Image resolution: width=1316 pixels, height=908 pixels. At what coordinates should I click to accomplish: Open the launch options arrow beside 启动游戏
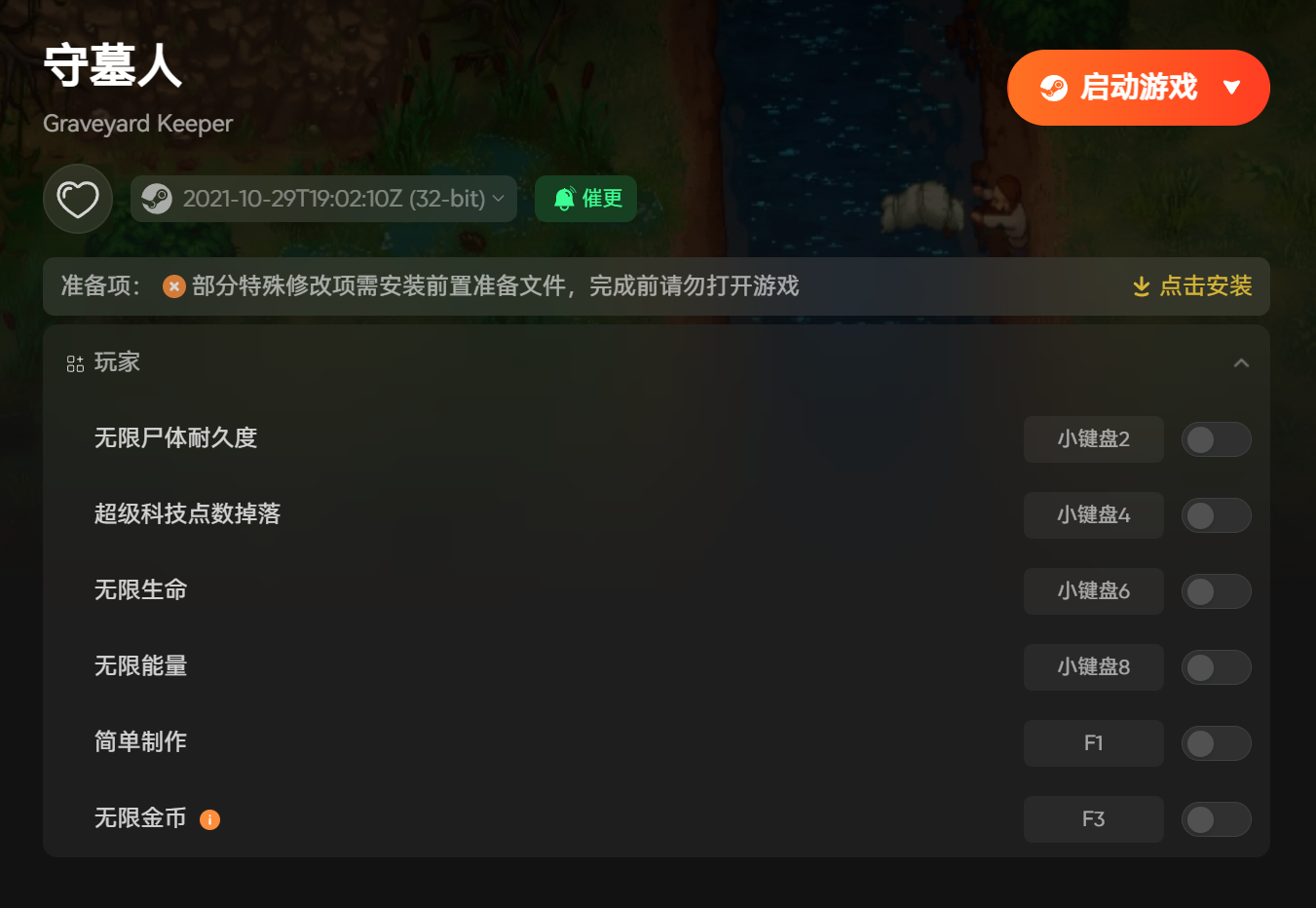pyautogui.click(x=1231, y=88)
